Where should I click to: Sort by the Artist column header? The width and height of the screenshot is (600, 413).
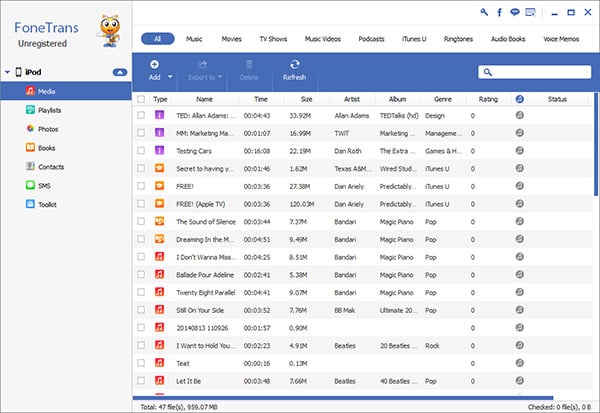point(352,99)
